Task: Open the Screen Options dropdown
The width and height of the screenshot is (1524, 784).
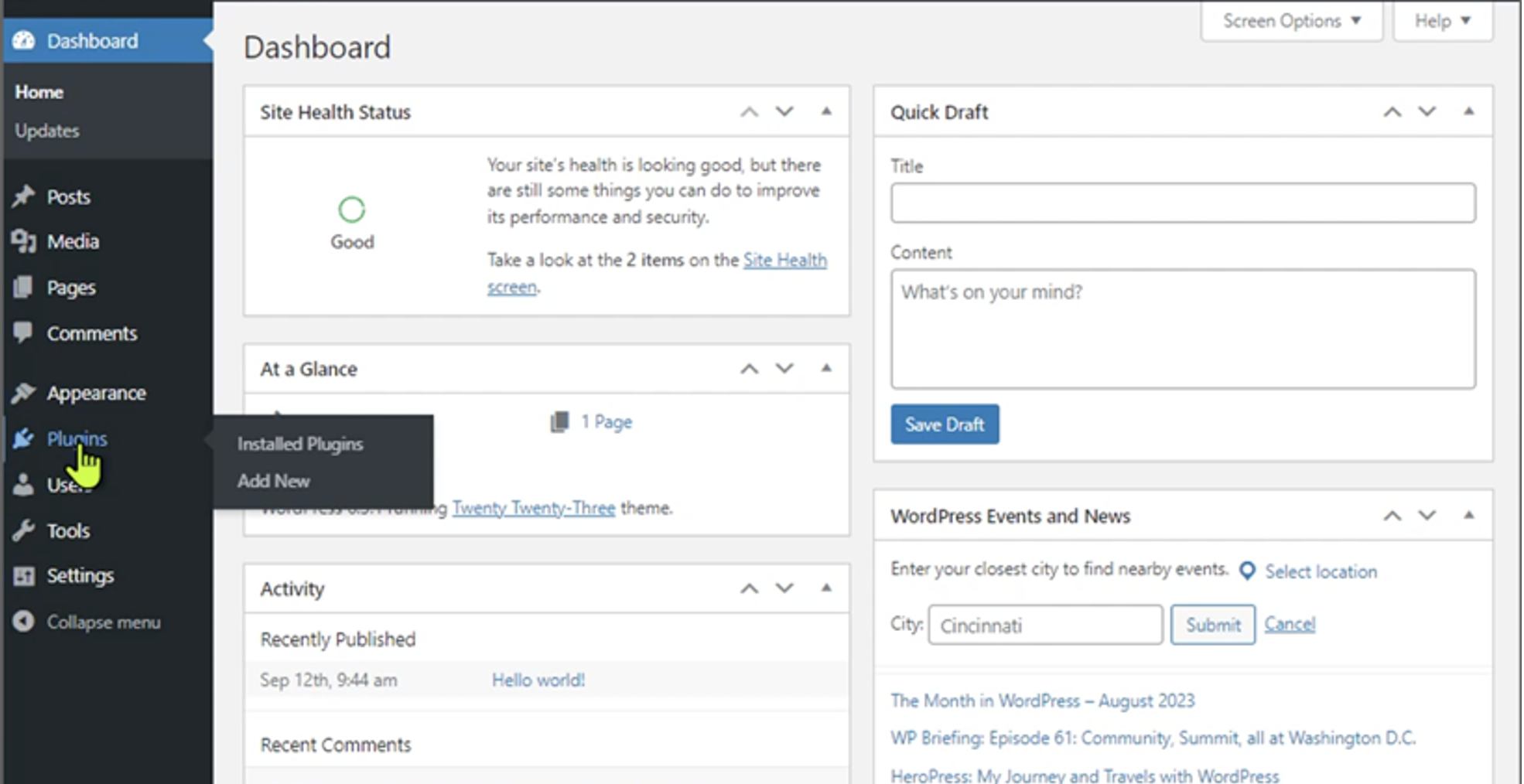Action: (x=1291, y=21)
